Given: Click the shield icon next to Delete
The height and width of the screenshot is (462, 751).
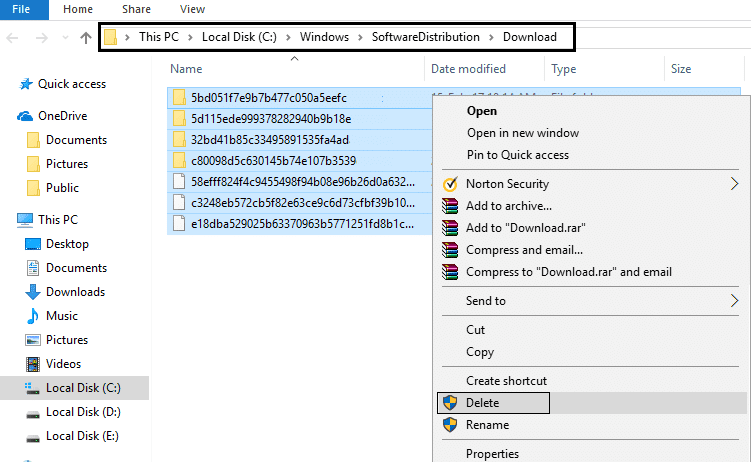Looking at the screenshot, I should coord(449,403).
